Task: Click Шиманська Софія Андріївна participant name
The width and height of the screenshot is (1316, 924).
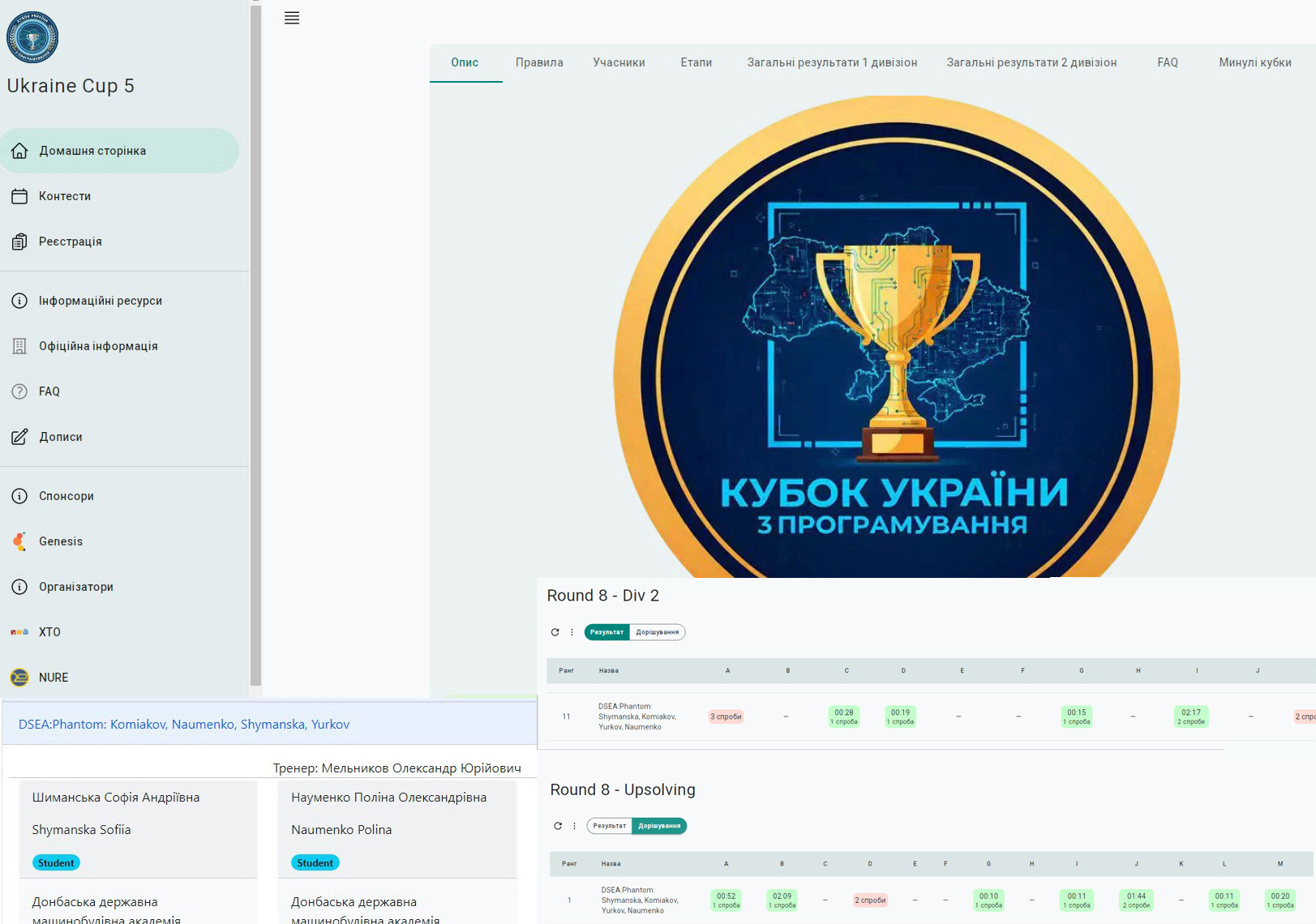Action: click(x=116, y=798)
